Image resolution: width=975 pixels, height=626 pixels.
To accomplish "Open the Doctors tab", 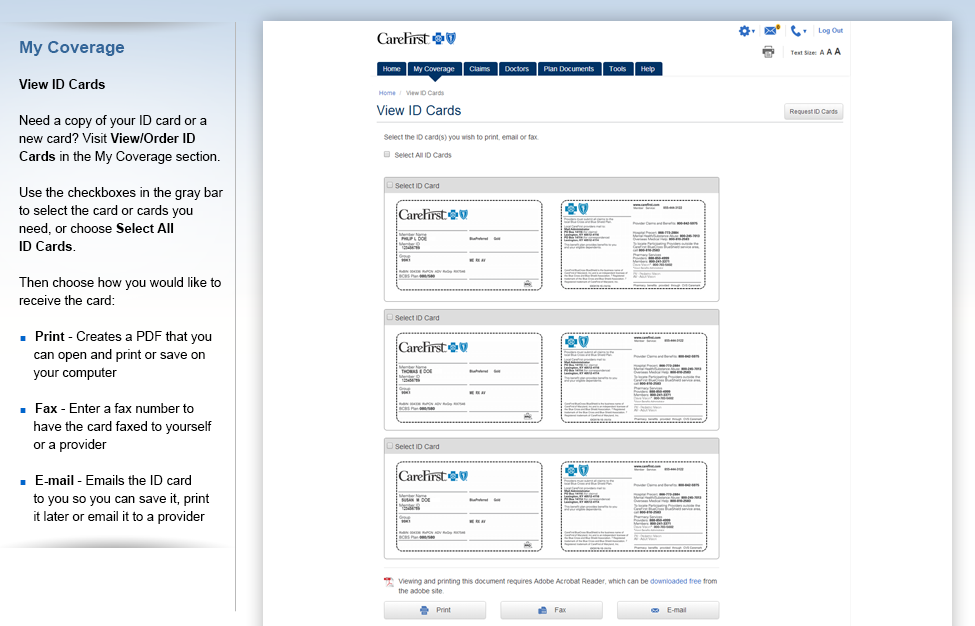I will (x=517, y=69).
